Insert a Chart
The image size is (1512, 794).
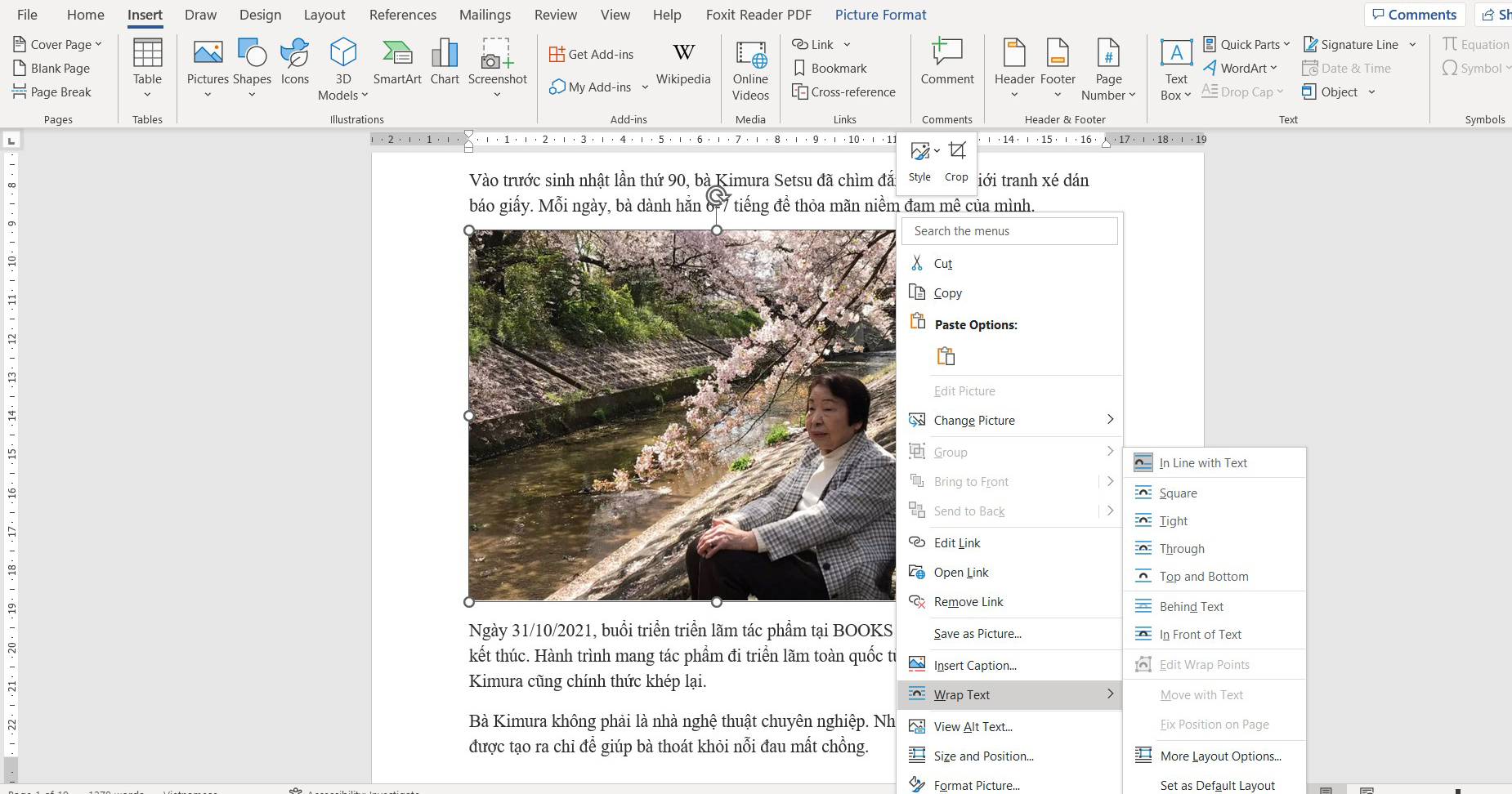pos(445,62)
